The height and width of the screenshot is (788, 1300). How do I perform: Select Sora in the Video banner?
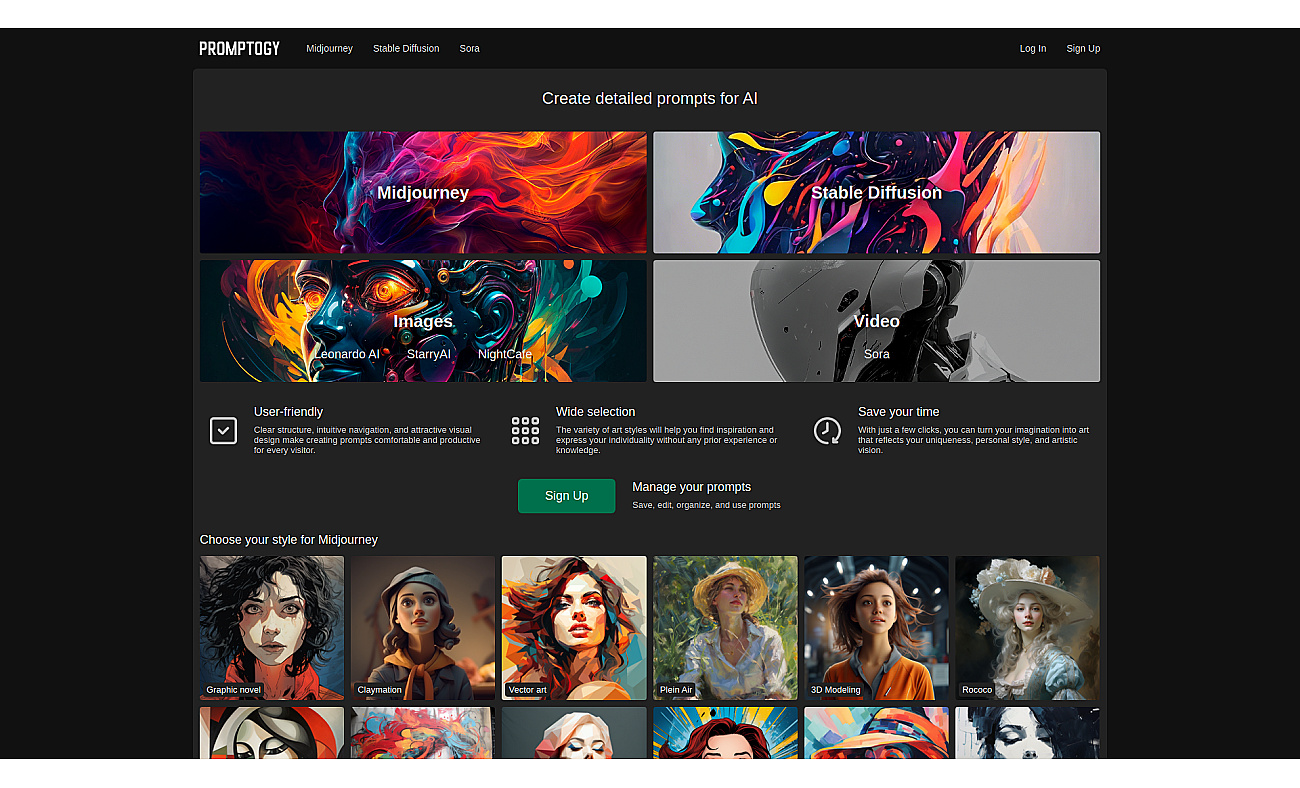coord(876,354)
